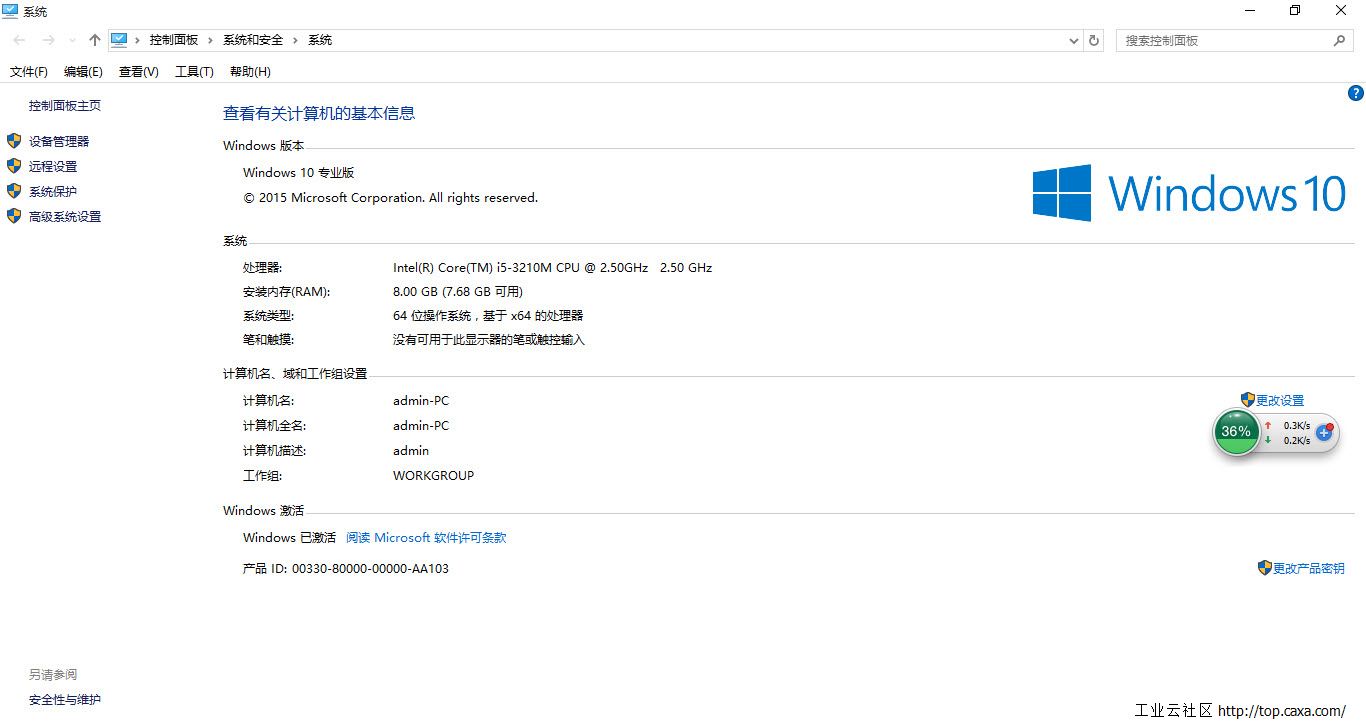Click admin in the 计算机描述 row

411,451
